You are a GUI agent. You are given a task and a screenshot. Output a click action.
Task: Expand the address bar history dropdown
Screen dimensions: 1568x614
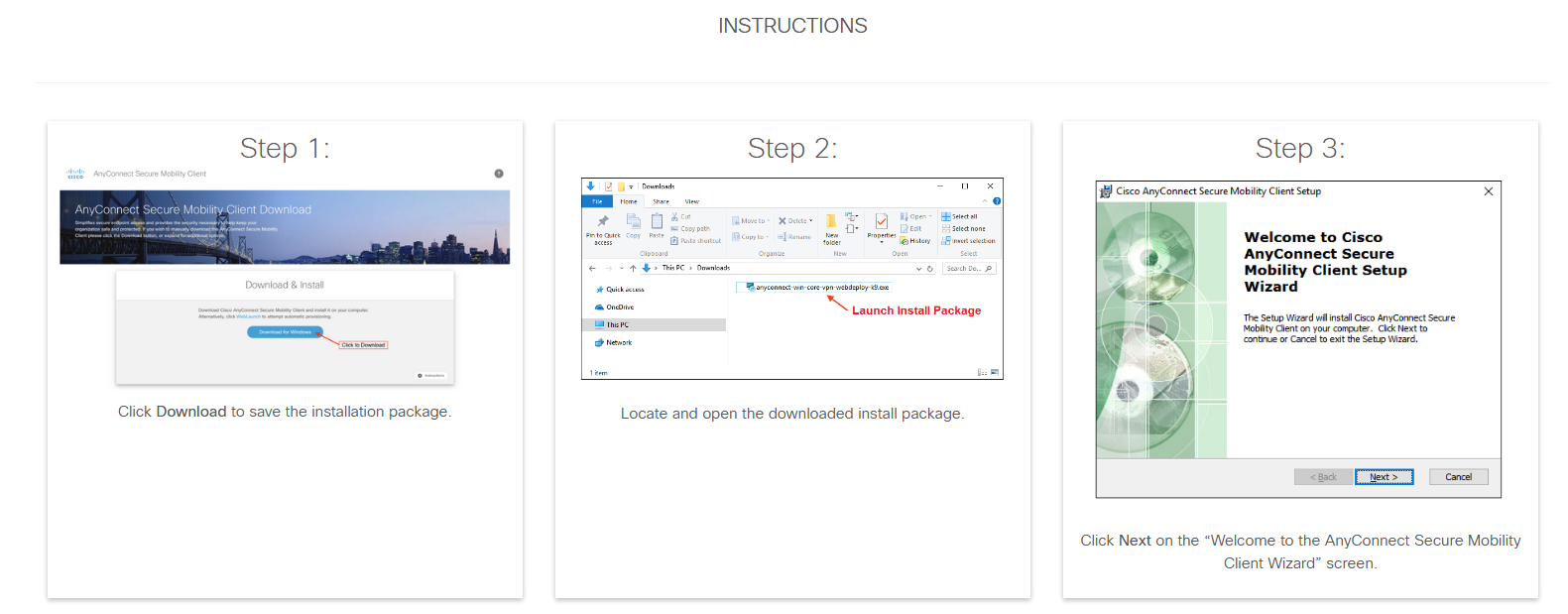pyautogui.click(x=918, y=268)
